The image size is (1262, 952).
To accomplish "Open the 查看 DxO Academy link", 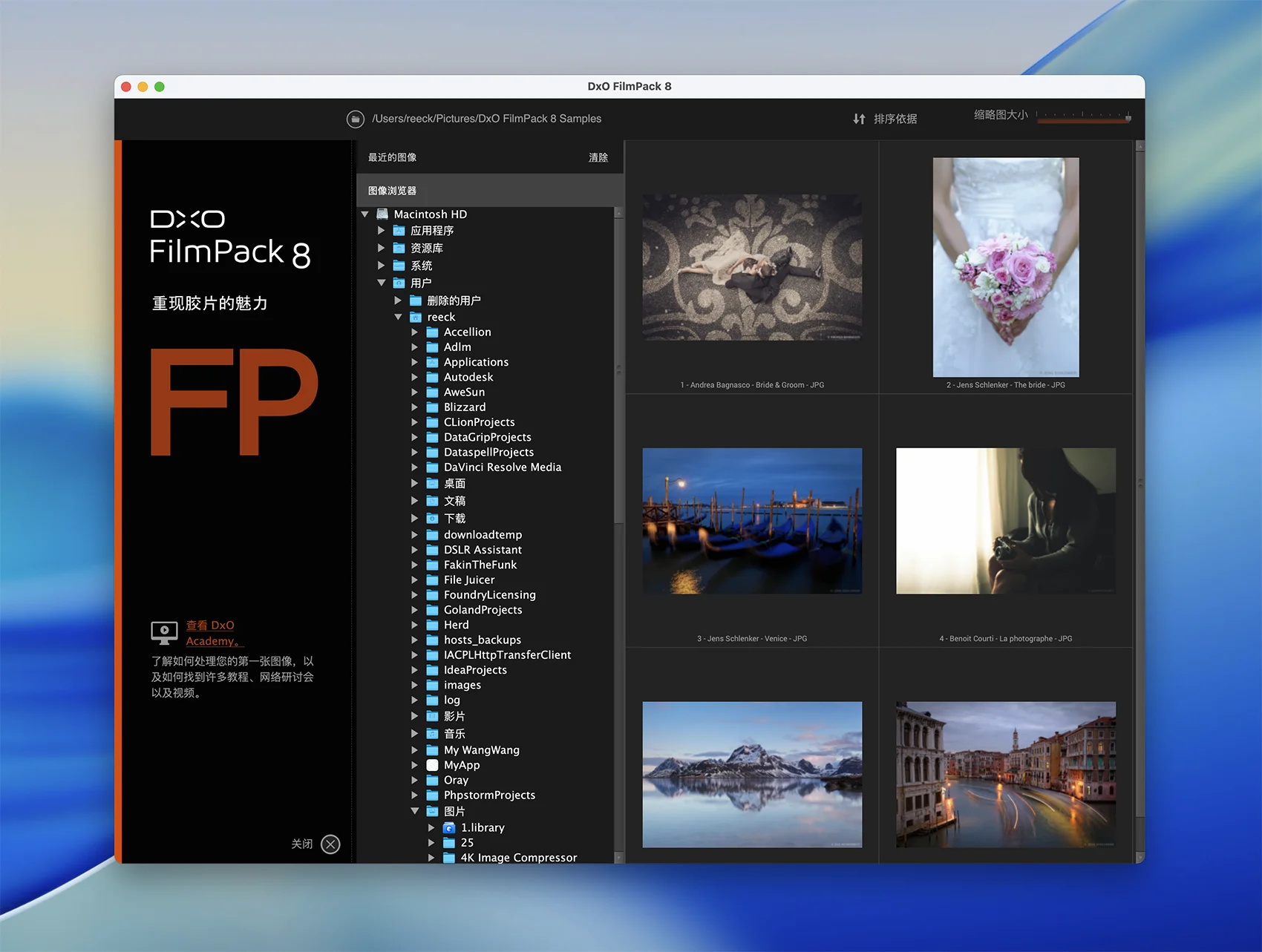I will pyautogui.click(x=215, y=633).
